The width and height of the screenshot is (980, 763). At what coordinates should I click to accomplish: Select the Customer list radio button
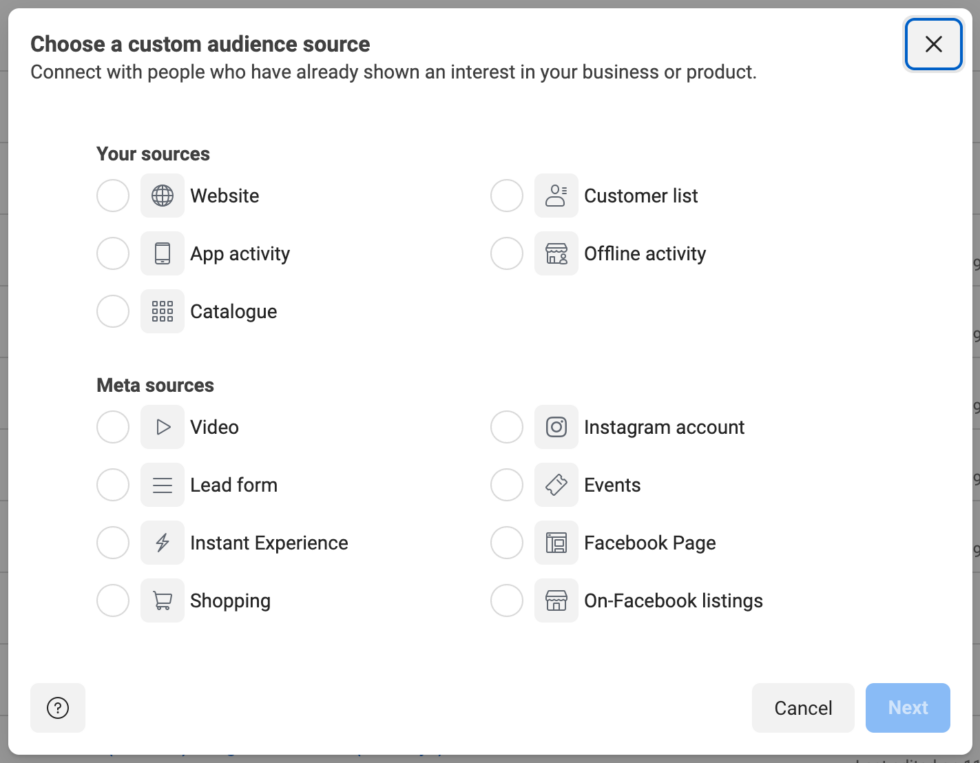coord(506,196)
